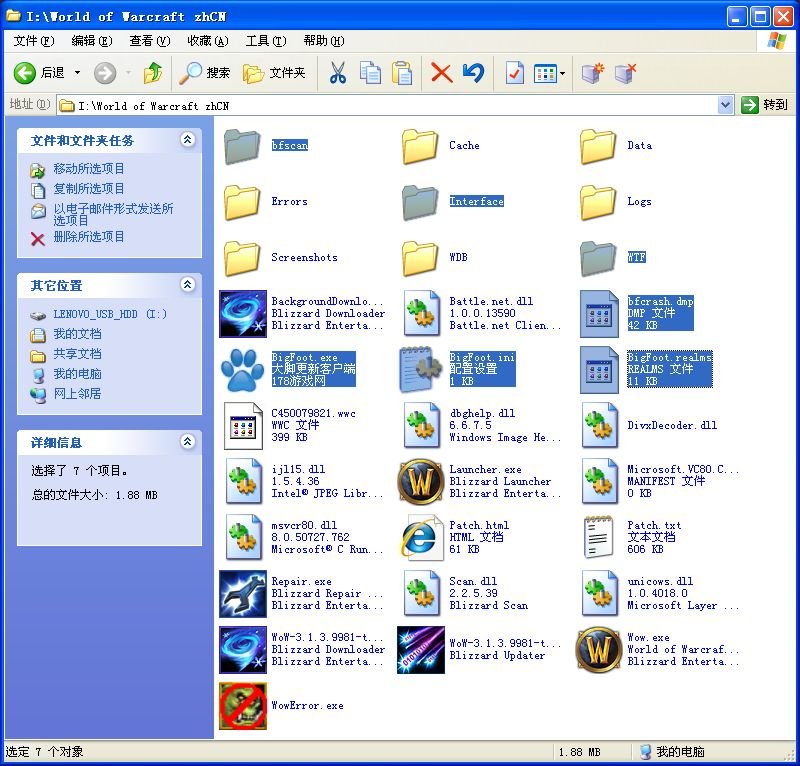The height and width of the screenshot is (766, 800).
Task: Open the Back button history dropdown arrow
Action: 77,73
